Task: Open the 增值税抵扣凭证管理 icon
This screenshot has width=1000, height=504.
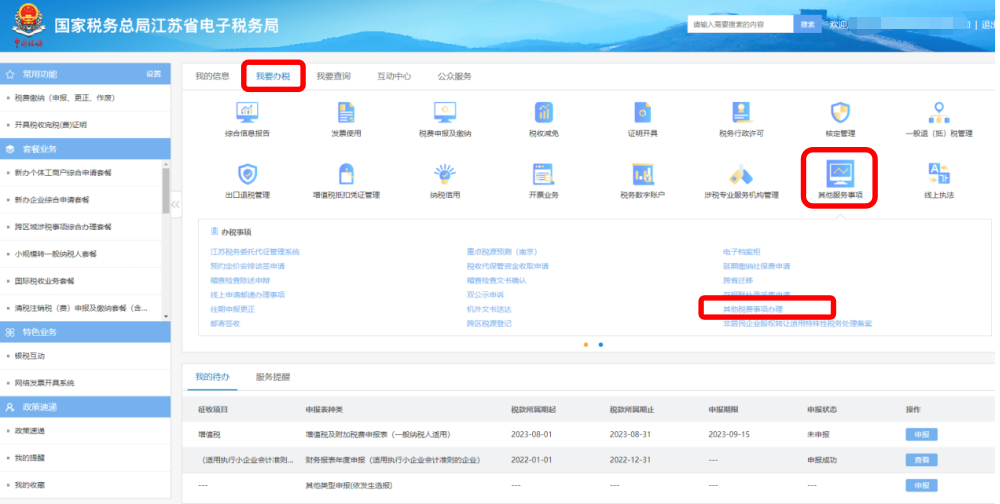Action: pyautogui.click(x=346, y=174)
